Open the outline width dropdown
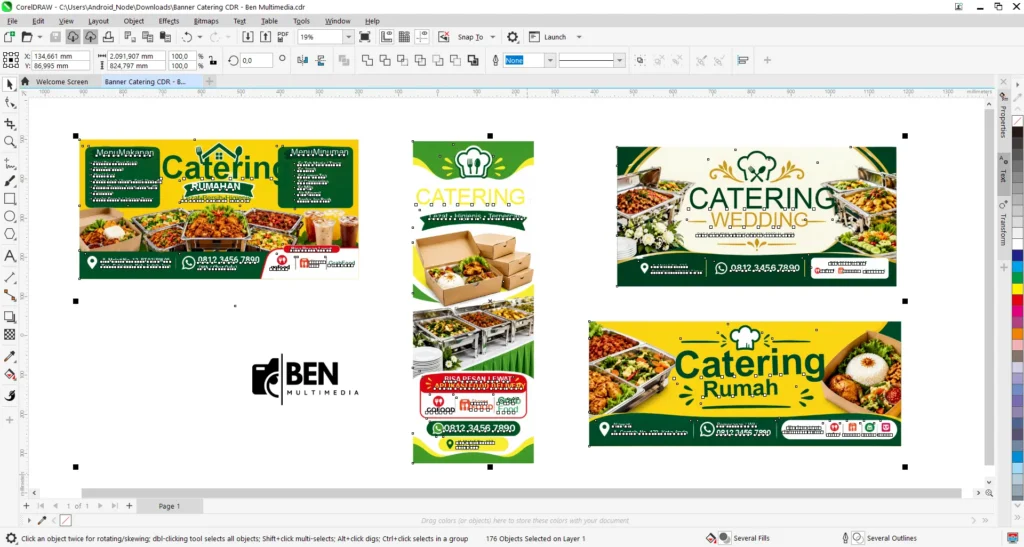1024x547 pixels. pos(550,60)
